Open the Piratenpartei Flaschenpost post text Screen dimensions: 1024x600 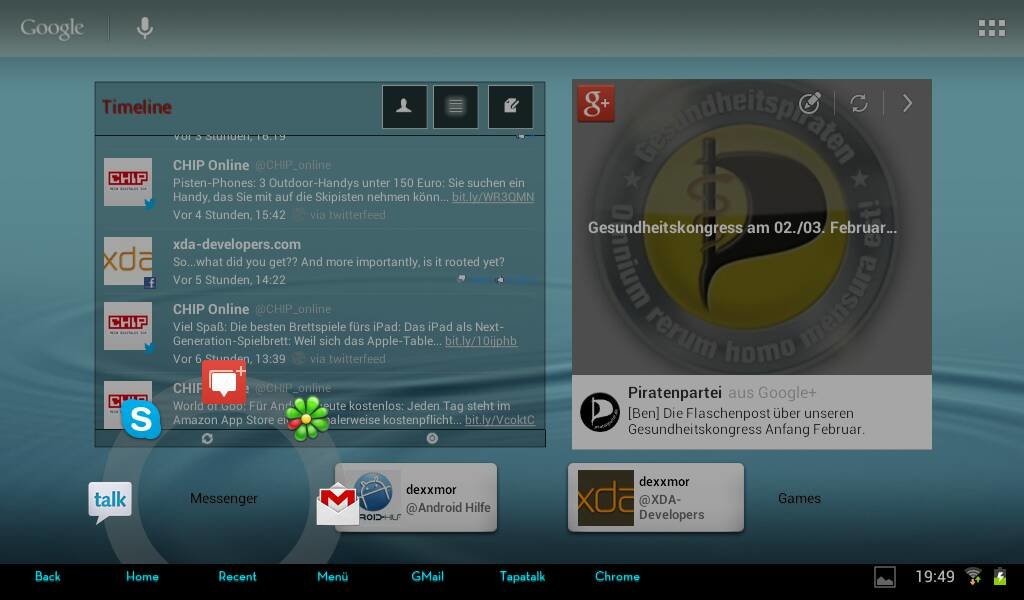tap(746, 421)
